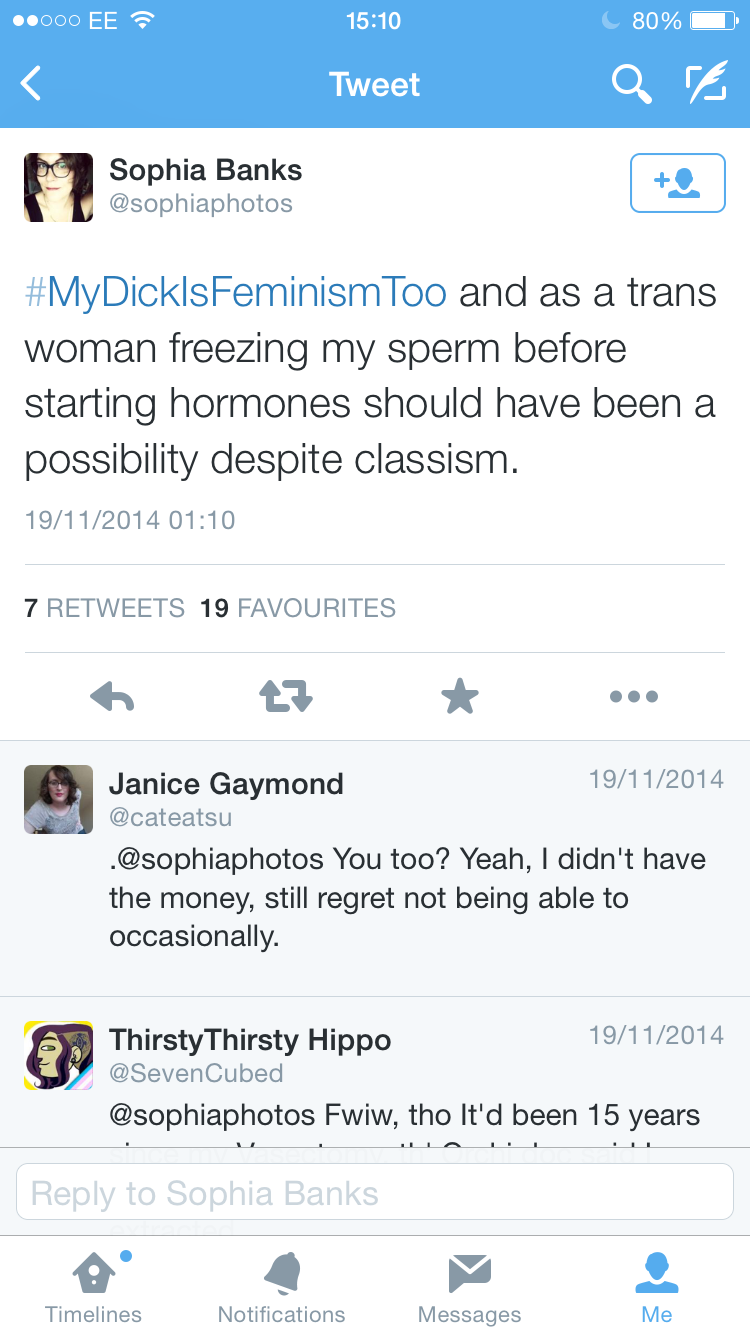Tap the Reply to Sophia Banks field

click(375, 1193)
